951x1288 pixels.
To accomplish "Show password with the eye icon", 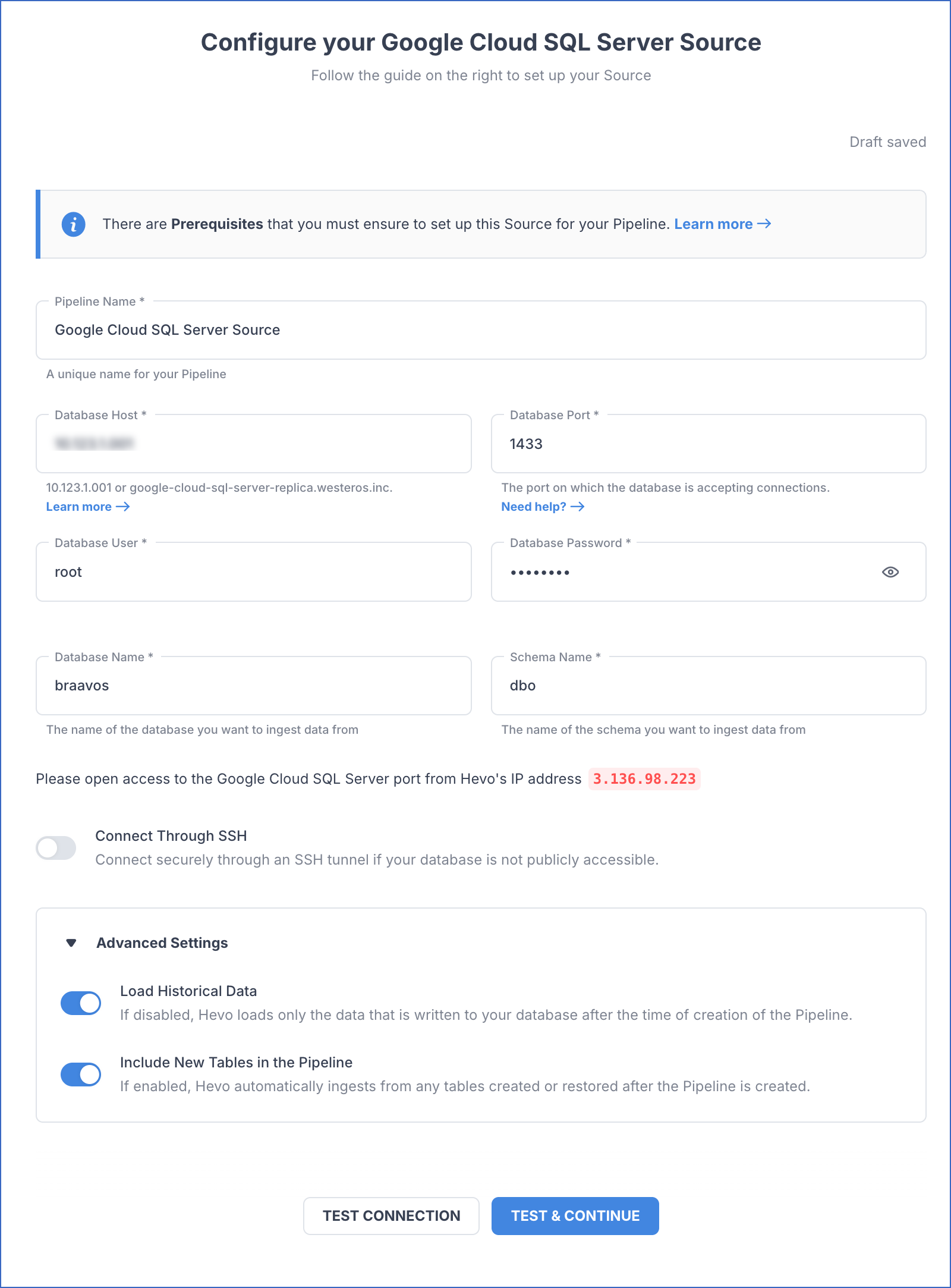I will coord(890,572).
